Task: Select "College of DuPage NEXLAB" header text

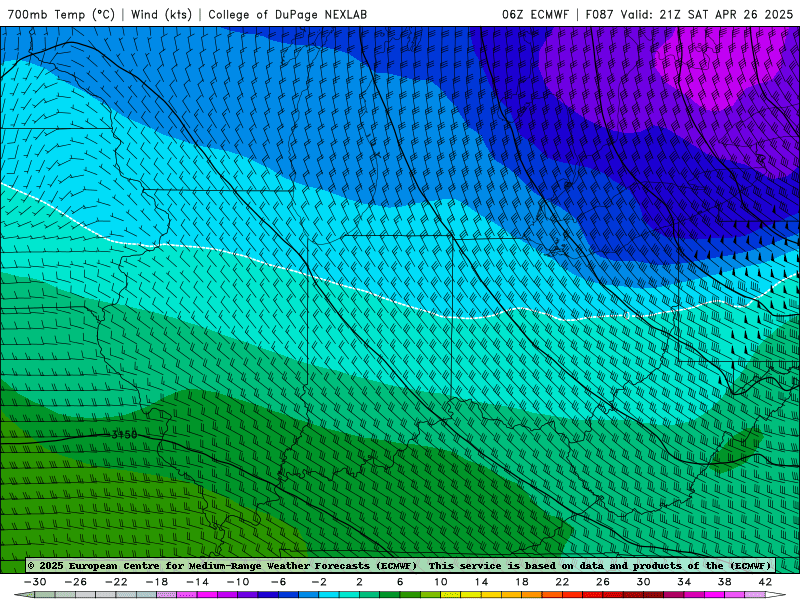Action: point(287,14)
